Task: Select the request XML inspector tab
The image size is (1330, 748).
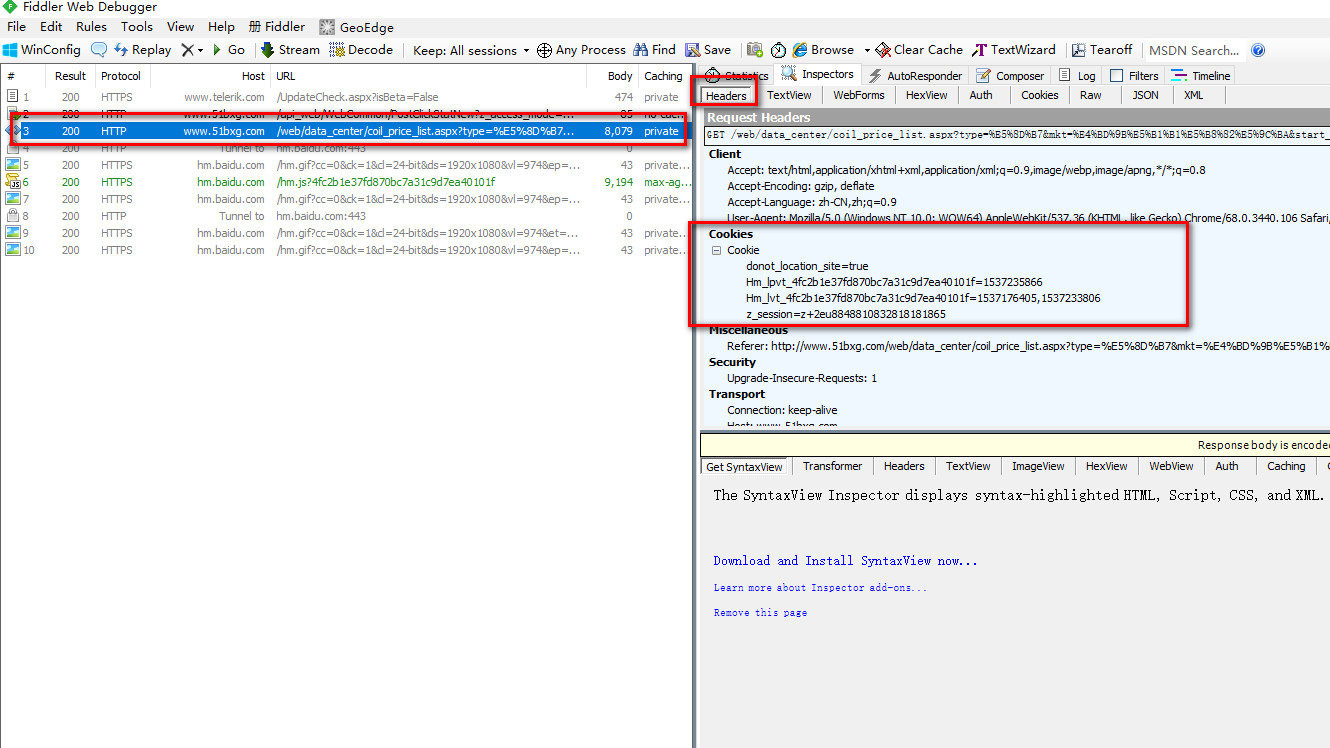Action: 1193,96
